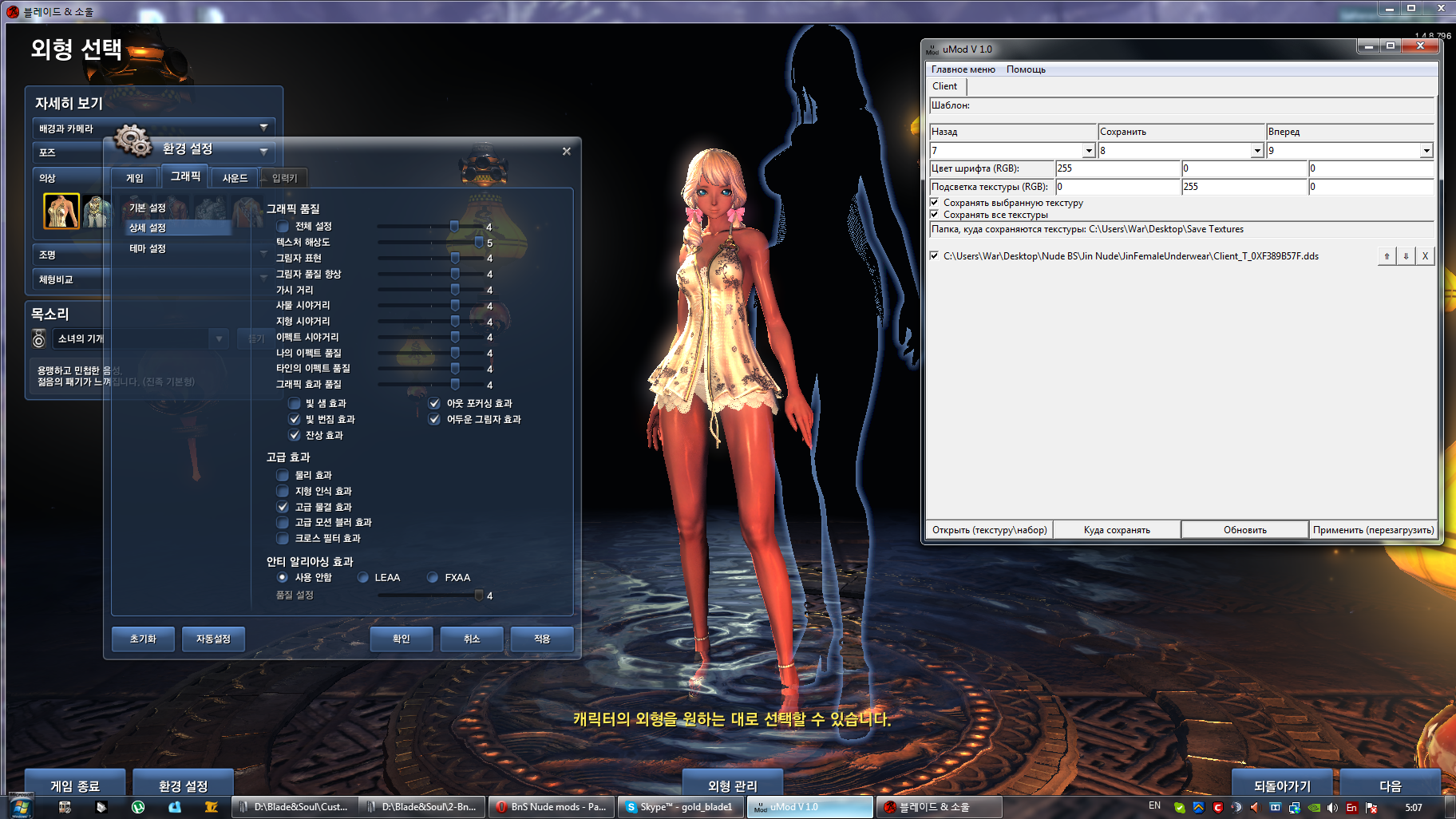This screenshot has width=1456, height=819.
Task: Click the move texture up arrow in uMod
Action: pos(1387,256)
